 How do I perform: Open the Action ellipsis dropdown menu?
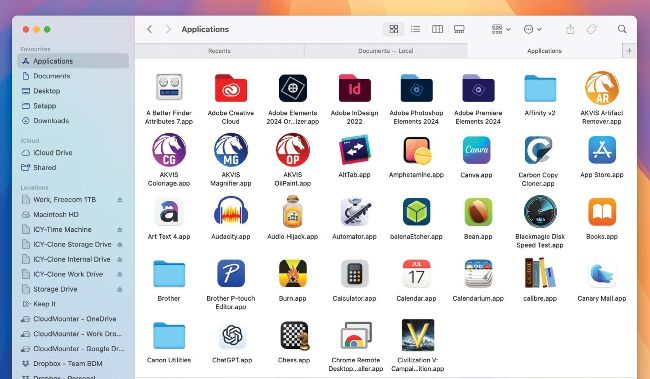click(x=533, y=29)
